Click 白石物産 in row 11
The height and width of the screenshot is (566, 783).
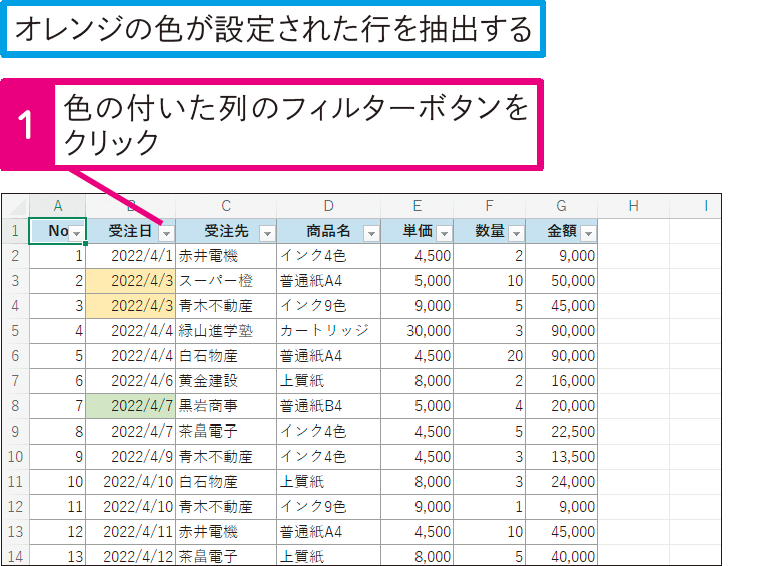[226, 482]
